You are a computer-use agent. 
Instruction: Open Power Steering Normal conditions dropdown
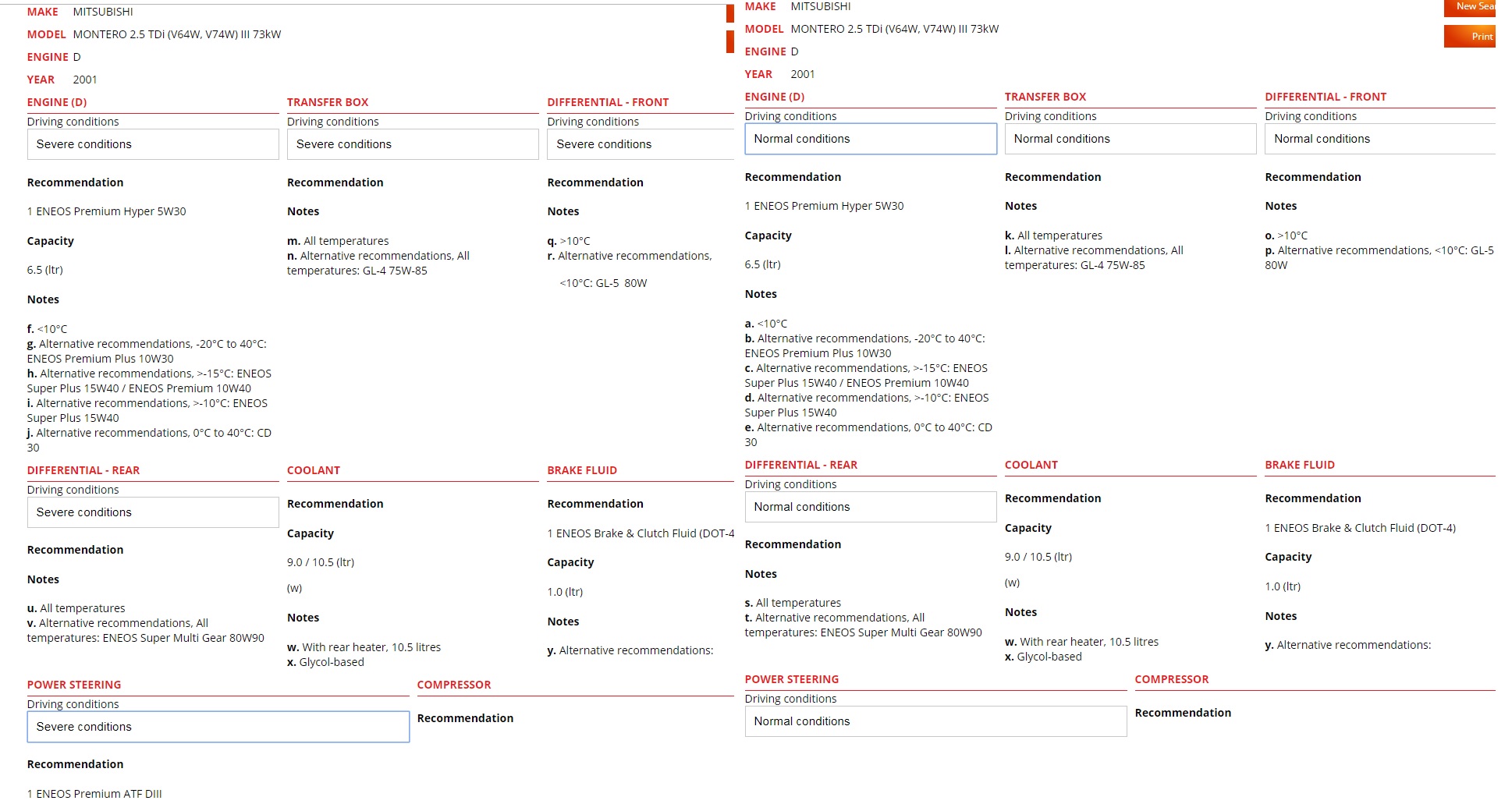[935, 721]
